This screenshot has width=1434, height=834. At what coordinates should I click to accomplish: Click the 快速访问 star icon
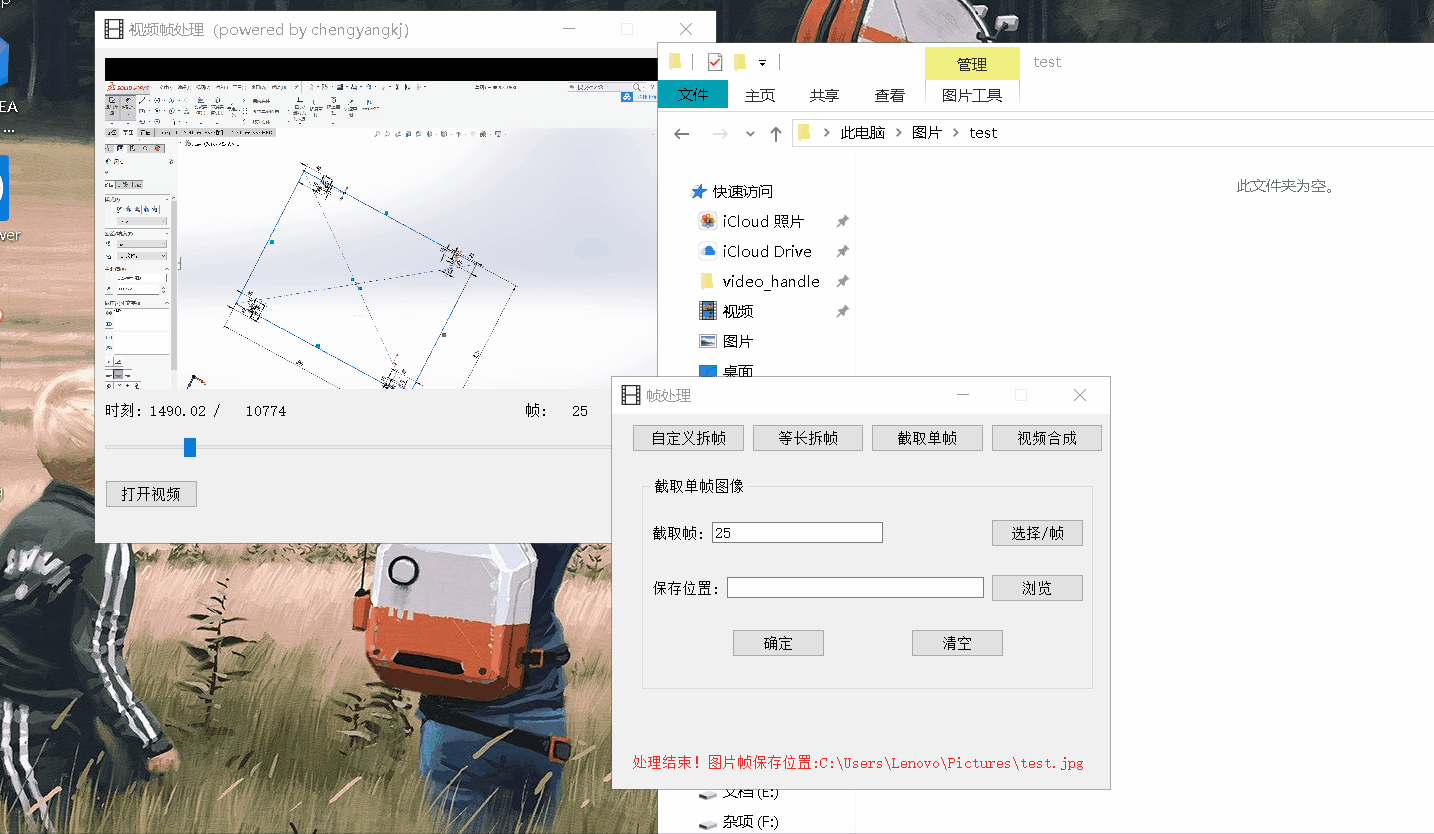[x=698, y=191]
